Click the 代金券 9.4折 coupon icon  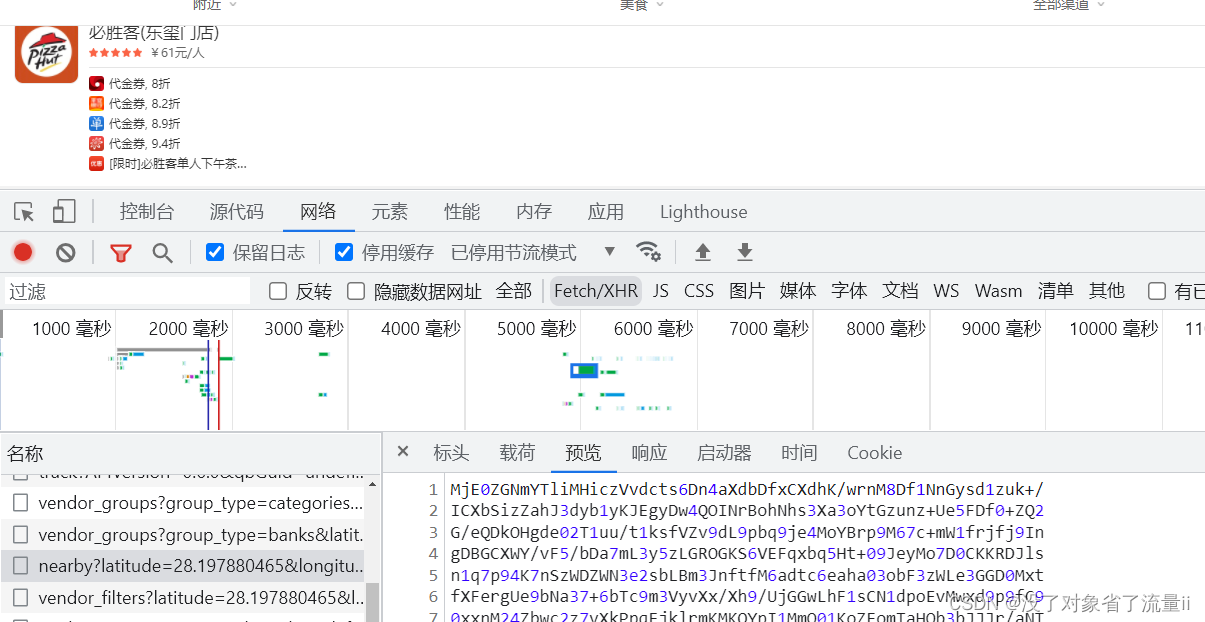tap(96, 144)
